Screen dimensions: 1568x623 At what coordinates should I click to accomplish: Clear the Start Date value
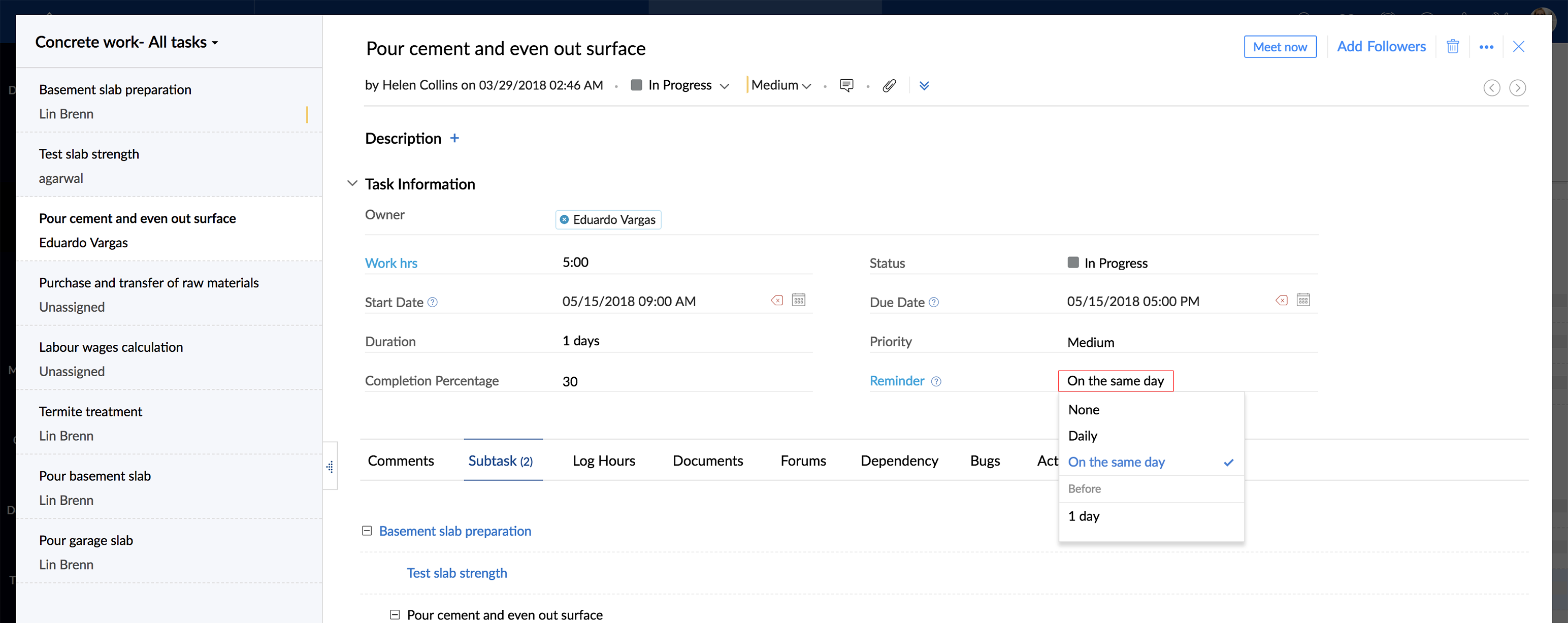(x=777, y=301)
